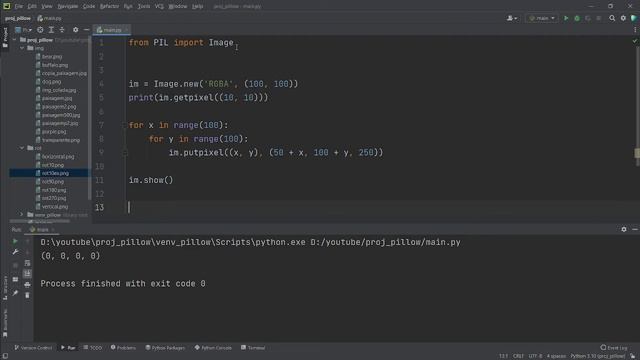Select dog.png in the project tree
The width and height of the screenshot is (640, 360).
coord(51,82)
